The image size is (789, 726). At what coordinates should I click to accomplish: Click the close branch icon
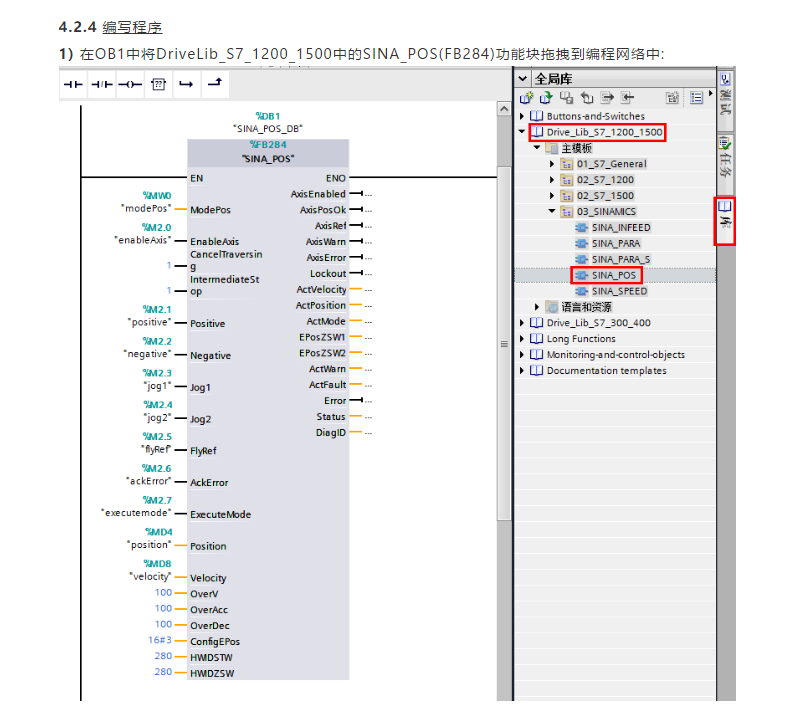[x=213, y=85]
